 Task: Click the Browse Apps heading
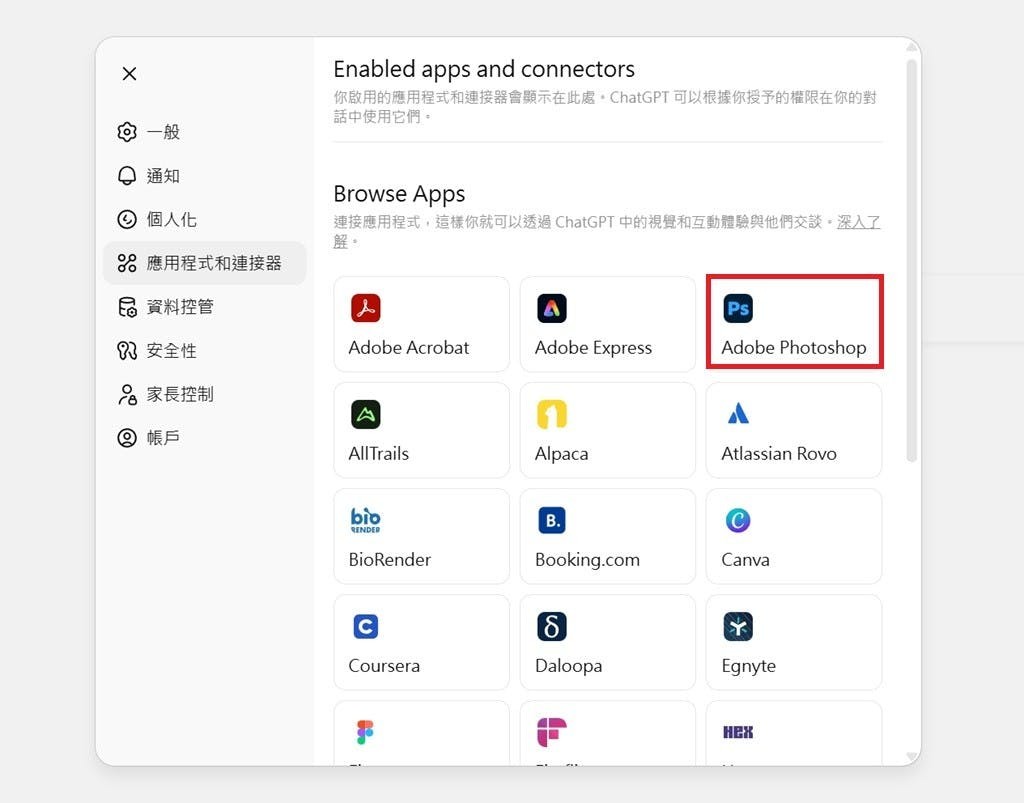(399, 194)
